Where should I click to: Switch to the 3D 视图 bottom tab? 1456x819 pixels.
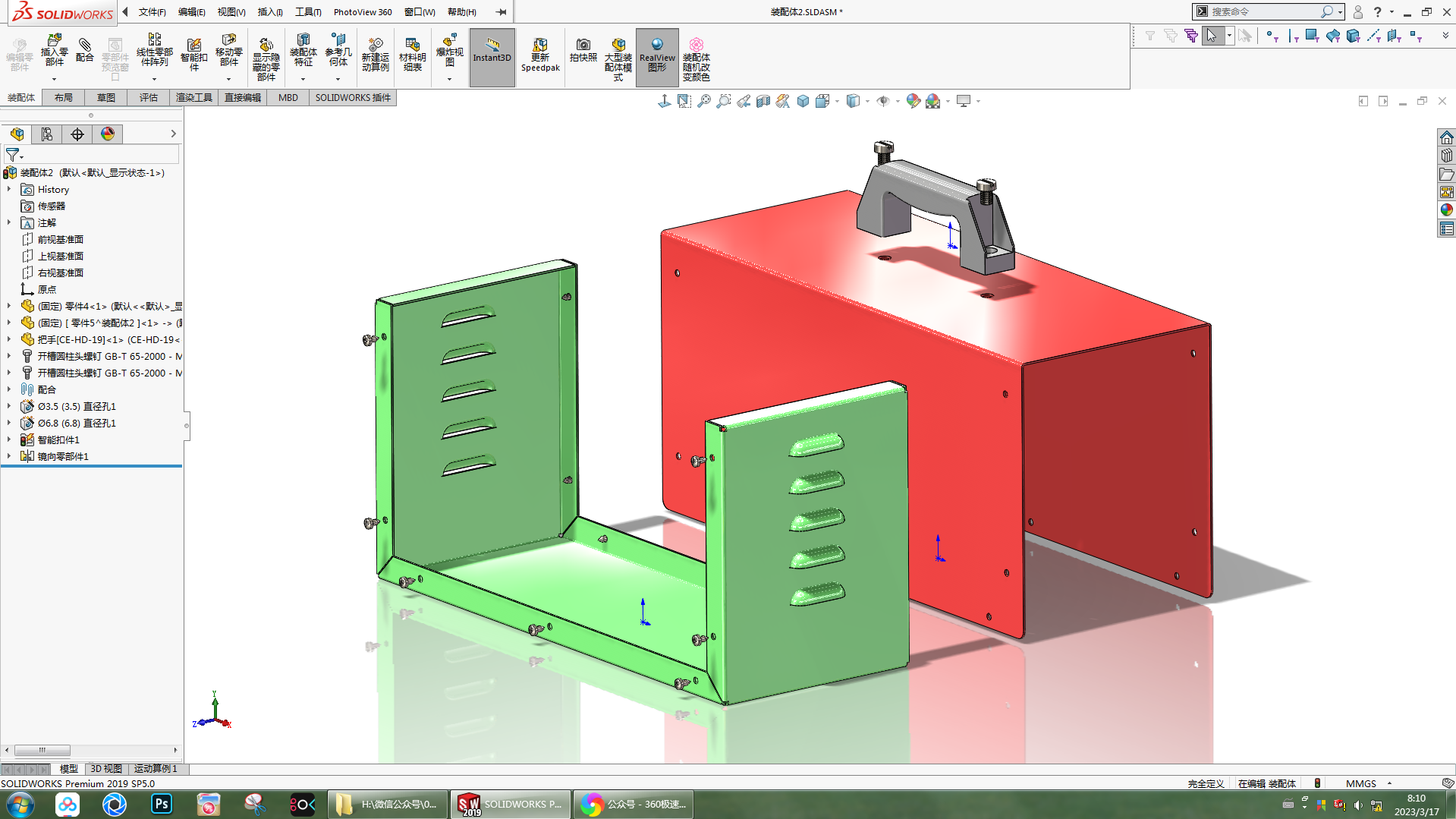point(106,769)
